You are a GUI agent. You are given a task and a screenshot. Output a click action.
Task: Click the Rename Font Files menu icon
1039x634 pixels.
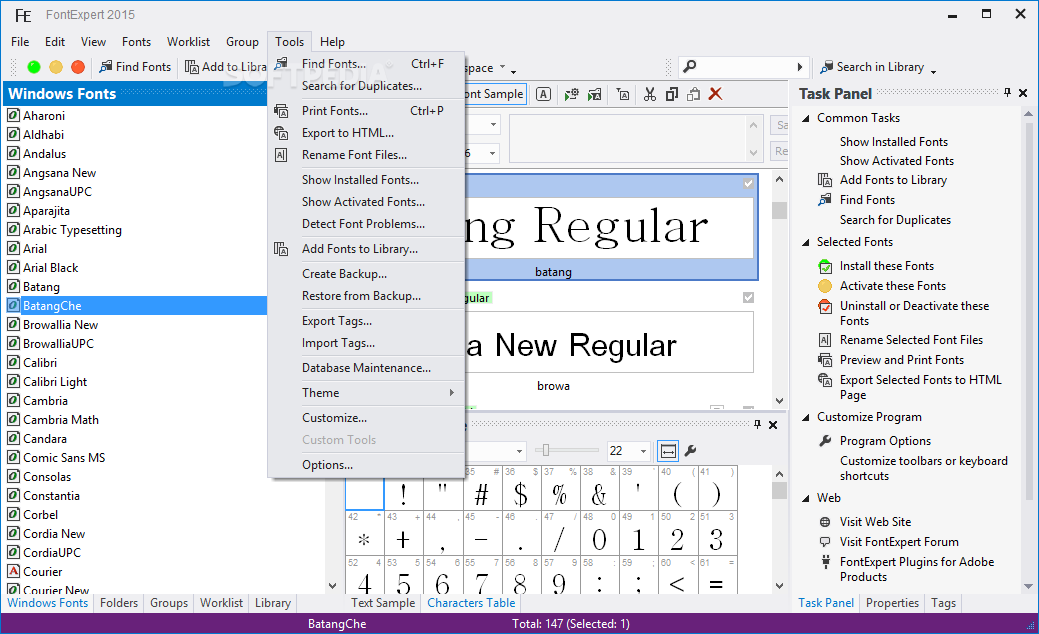(x=281, y=155)
